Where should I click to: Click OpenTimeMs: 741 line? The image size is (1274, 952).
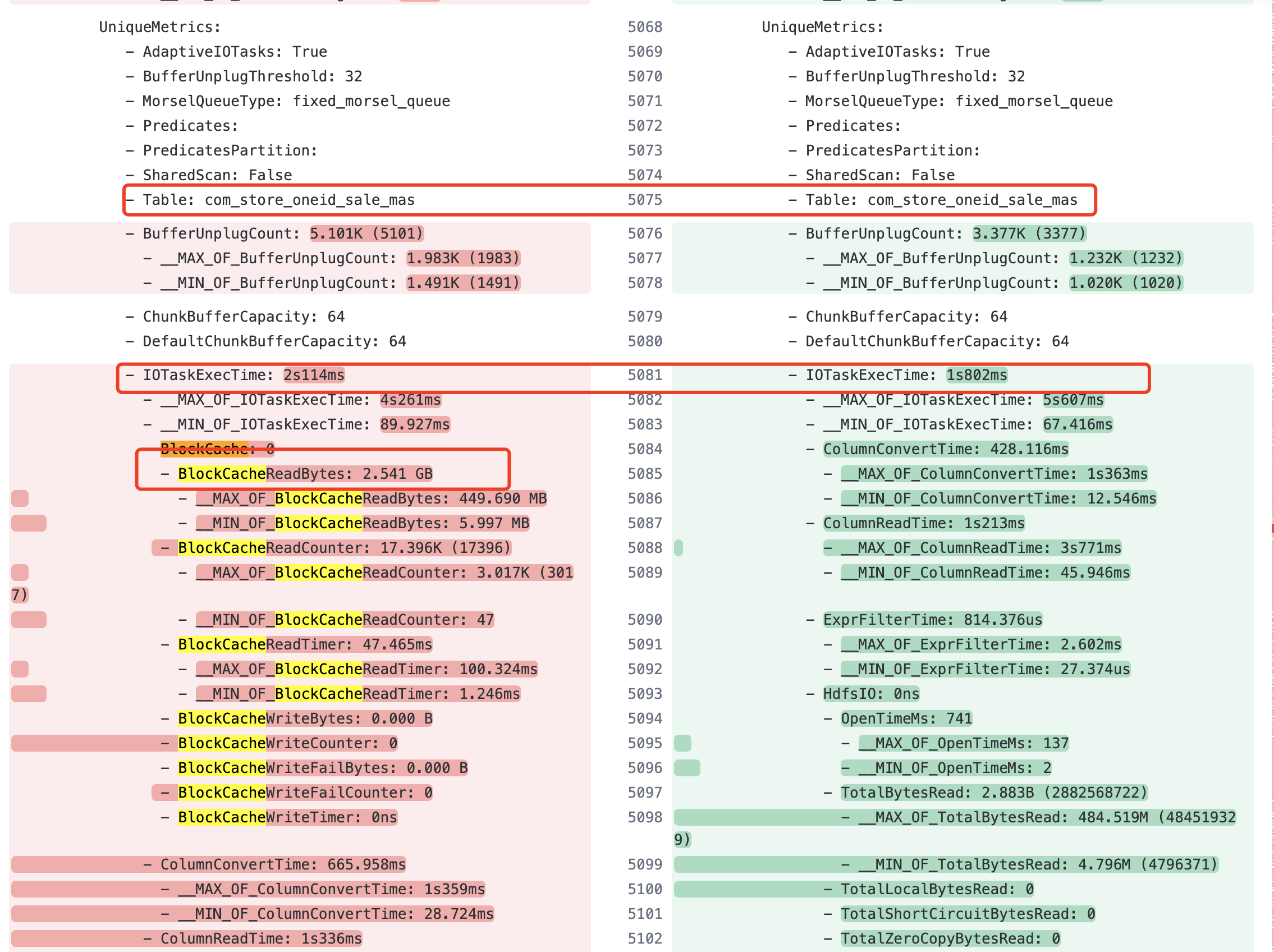[x=906, y=718]
